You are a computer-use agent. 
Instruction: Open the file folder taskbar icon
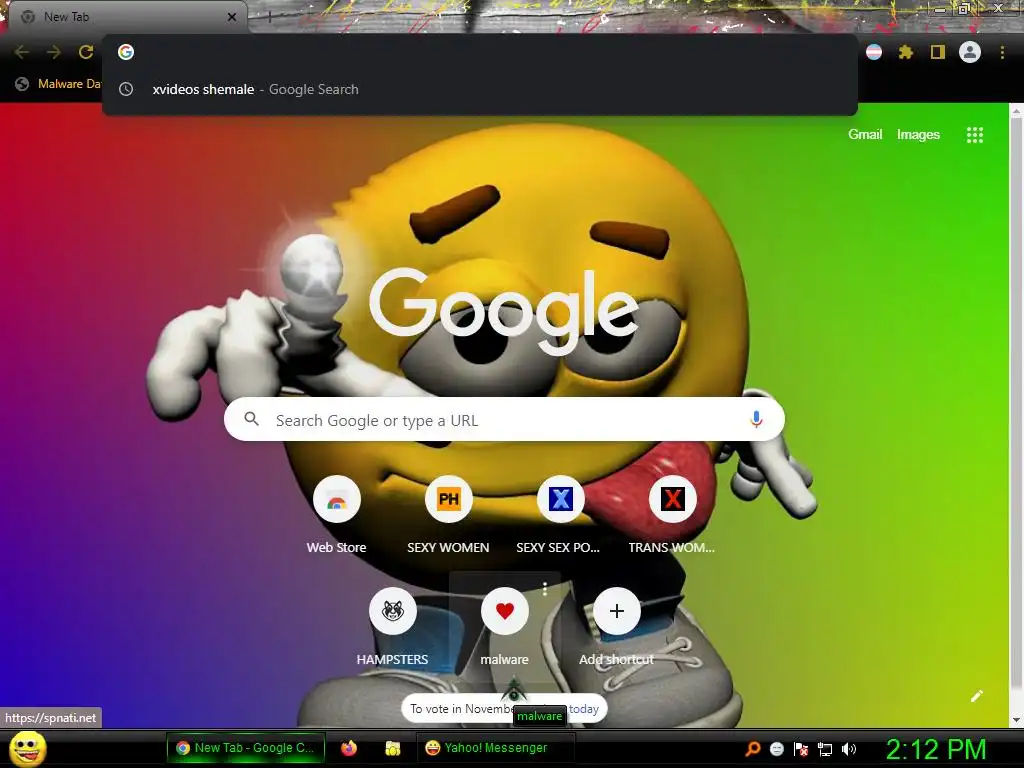point(392,748)
